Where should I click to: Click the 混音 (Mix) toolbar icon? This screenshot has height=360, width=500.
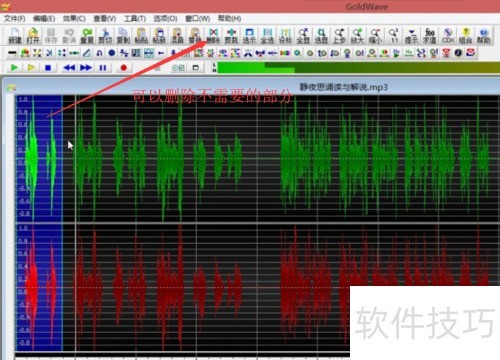click(x=177, y=36)
